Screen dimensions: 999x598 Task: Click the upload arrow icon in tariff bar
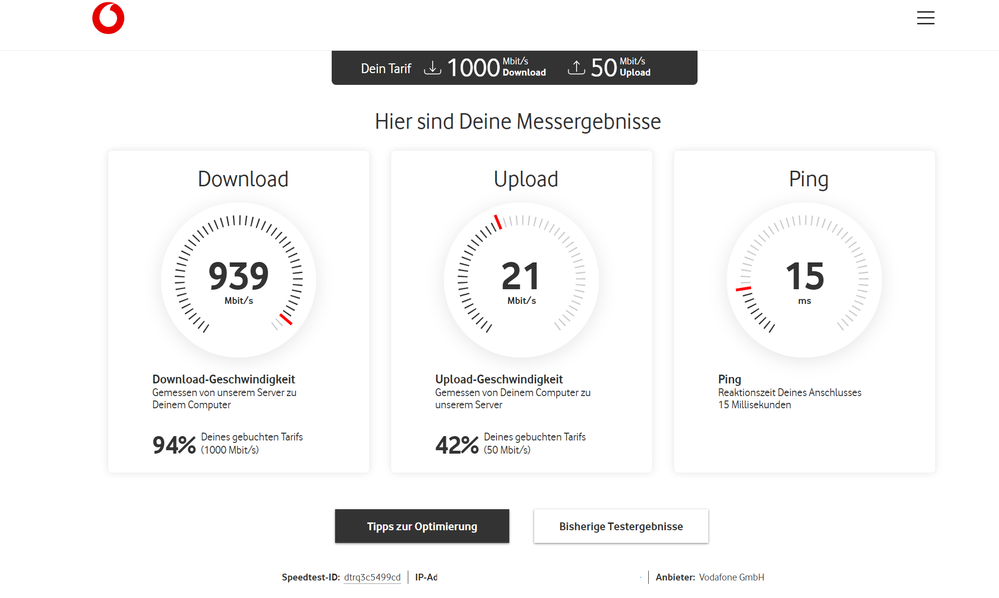576,68
